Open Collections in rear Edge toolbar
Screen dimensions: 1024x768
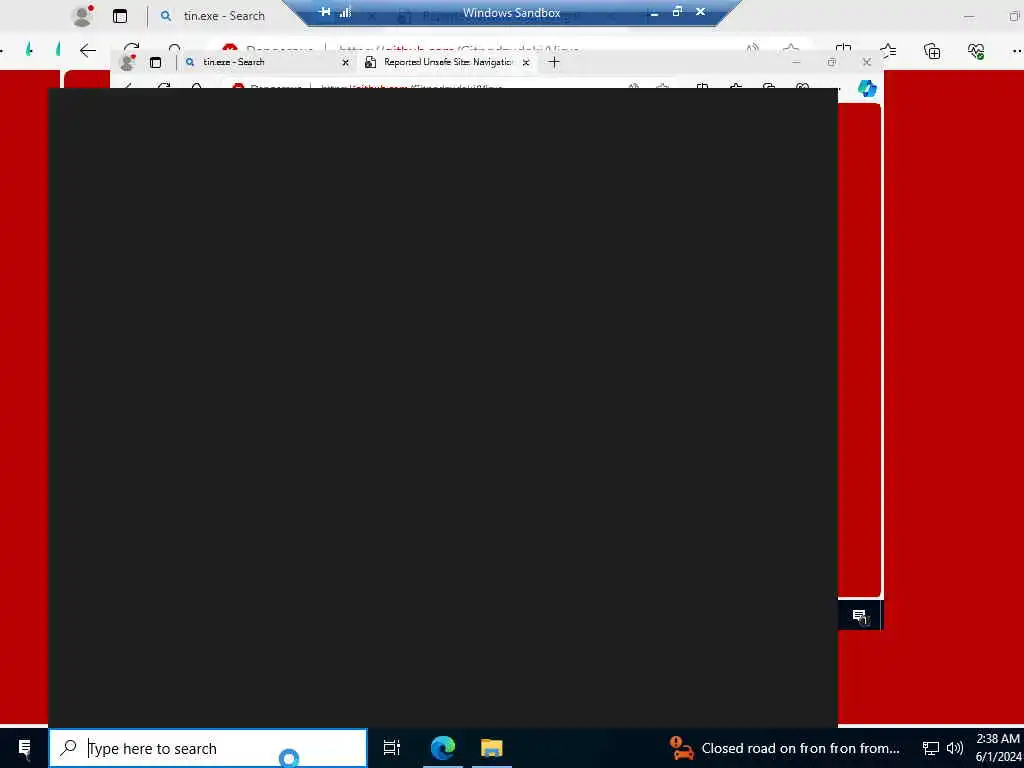[932, 51]
